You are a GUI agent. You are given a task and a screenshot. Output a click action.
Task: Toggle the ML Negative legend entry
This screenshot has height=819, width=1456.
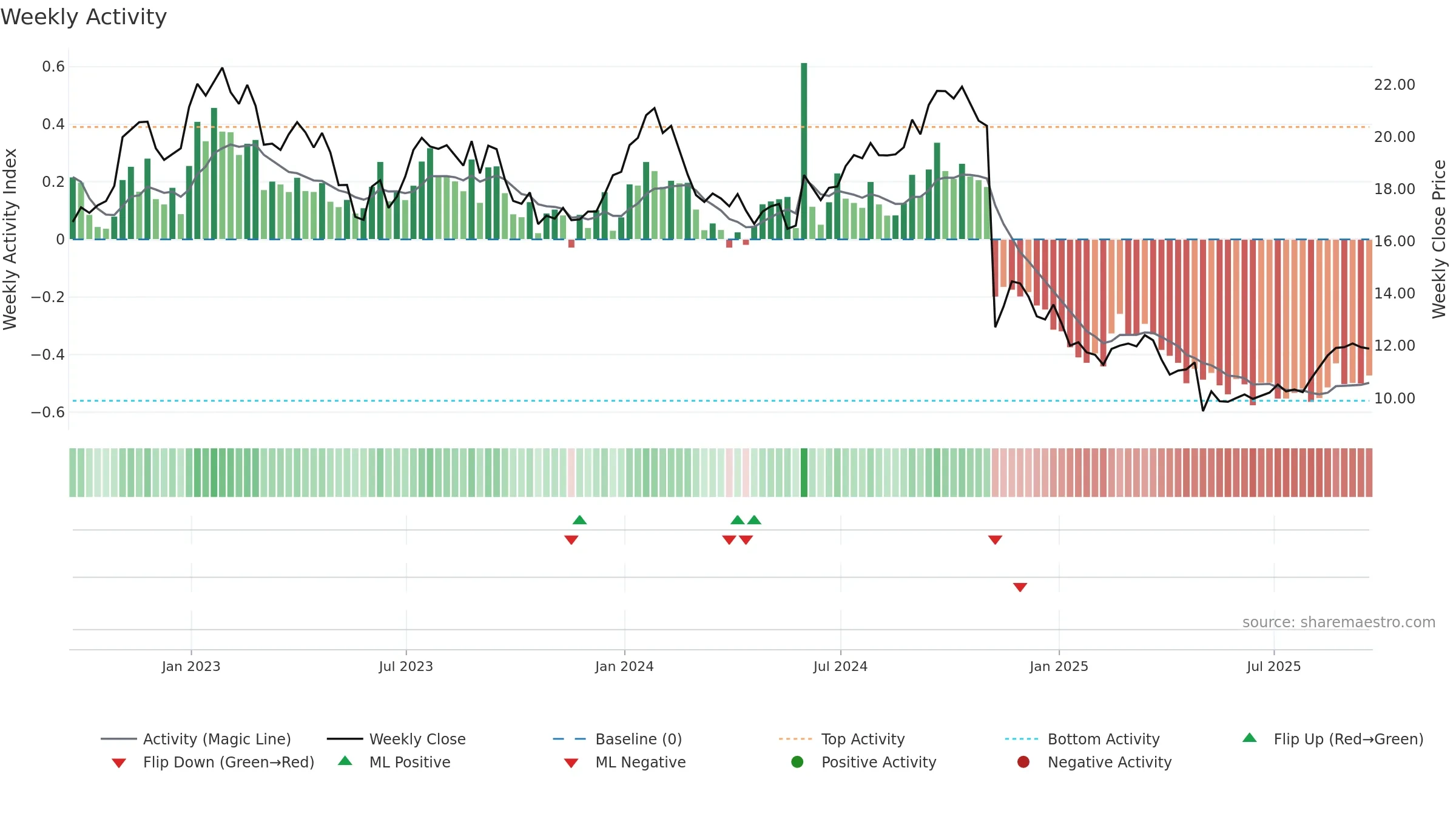click(625, 762)
